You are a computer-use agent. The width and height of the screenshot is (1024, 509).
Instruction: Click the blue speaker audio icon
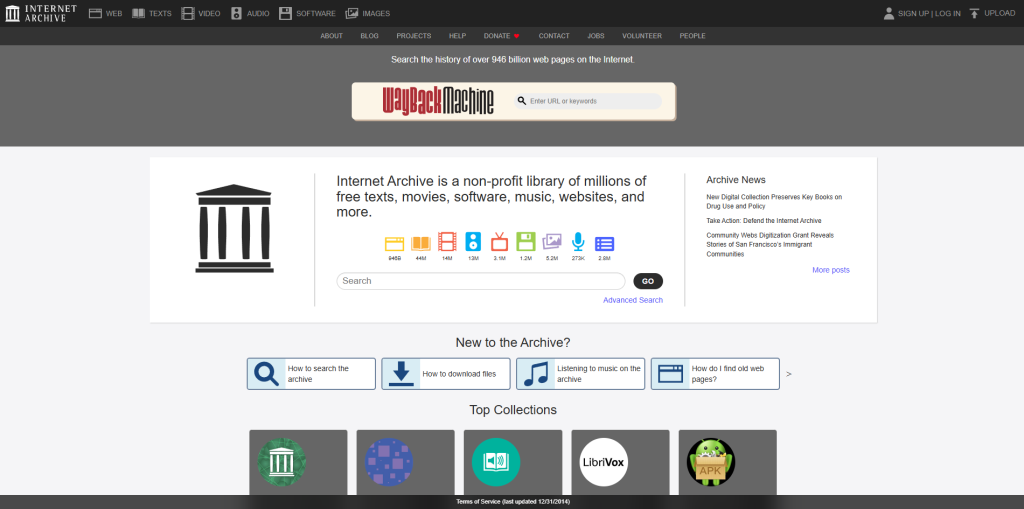(473, 242)
